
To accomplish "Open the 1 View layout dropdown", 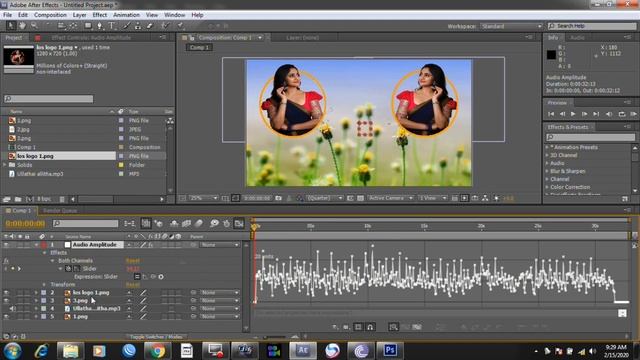I will click(x=433, y=198).
